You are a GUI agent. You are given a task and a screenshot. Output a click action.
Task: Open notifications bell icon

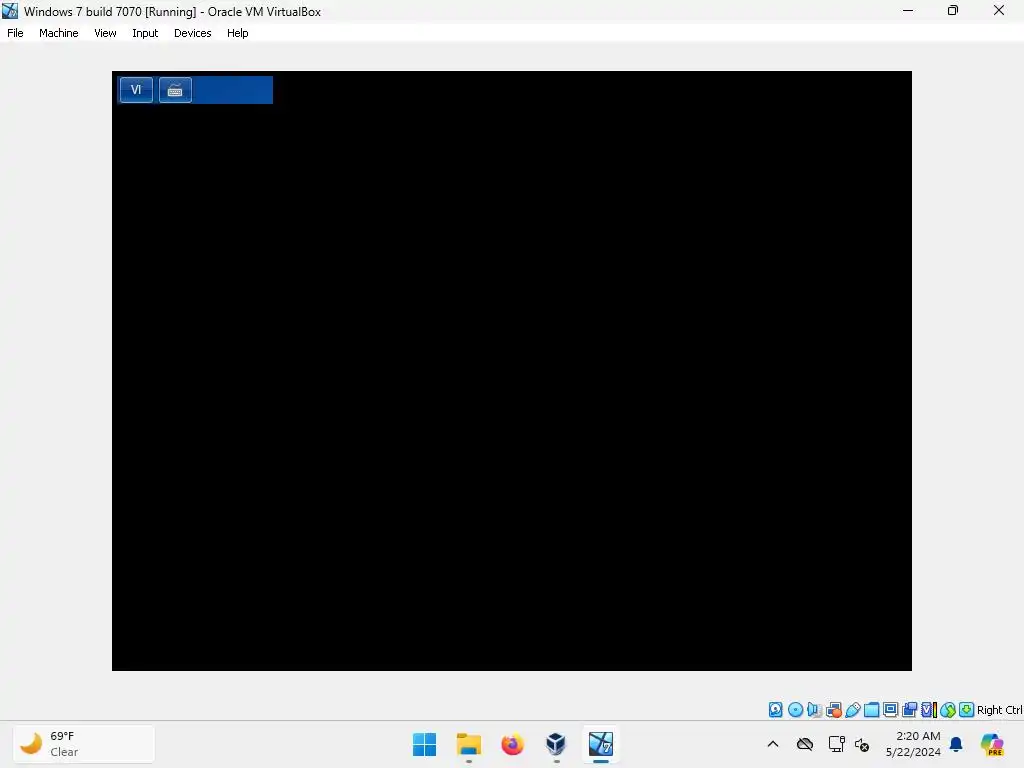tap(956, 744)
